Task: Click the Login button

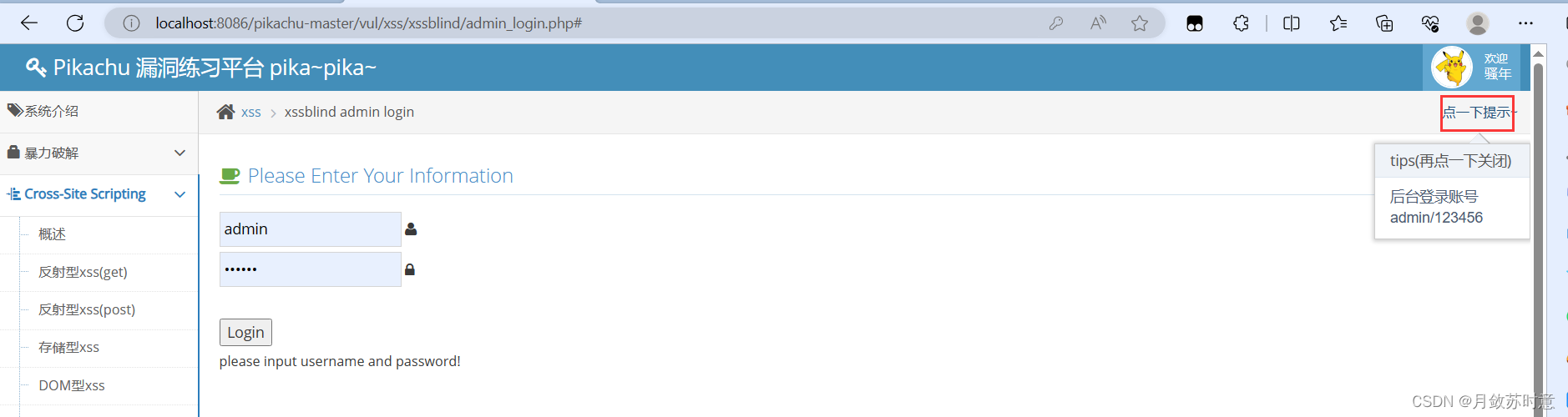Action: [245, 332]
